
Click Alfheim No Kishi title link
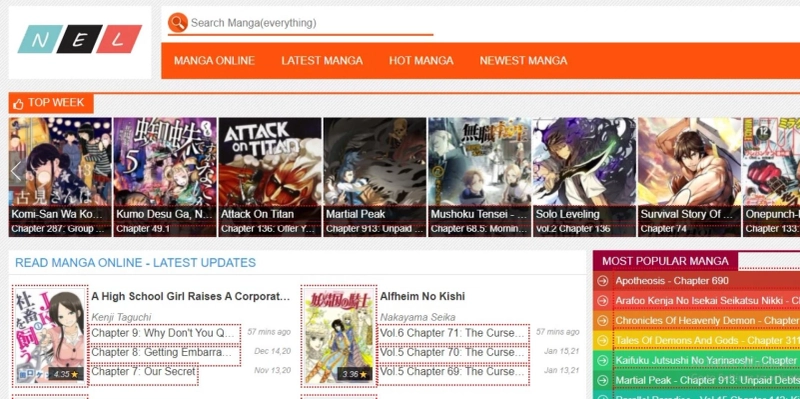click(422, 296)
